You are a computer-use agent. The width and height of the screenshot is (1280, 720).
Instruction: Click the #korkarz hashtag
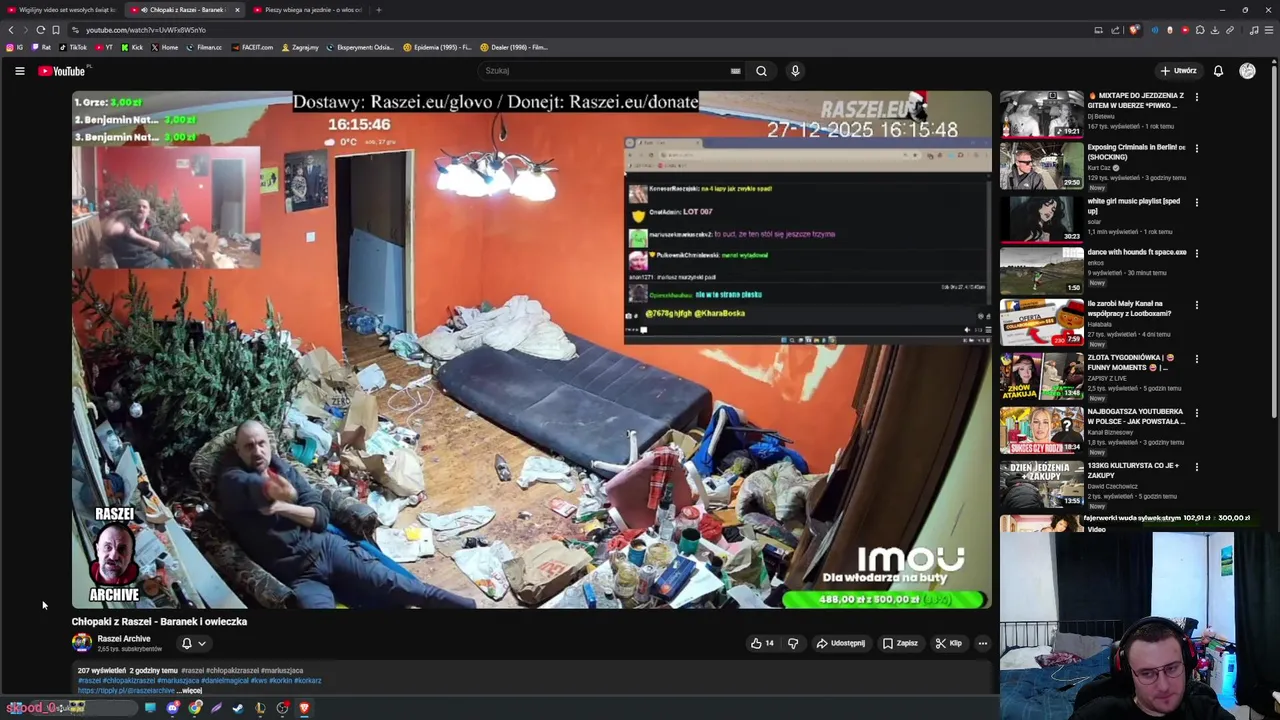click(308, 681)
